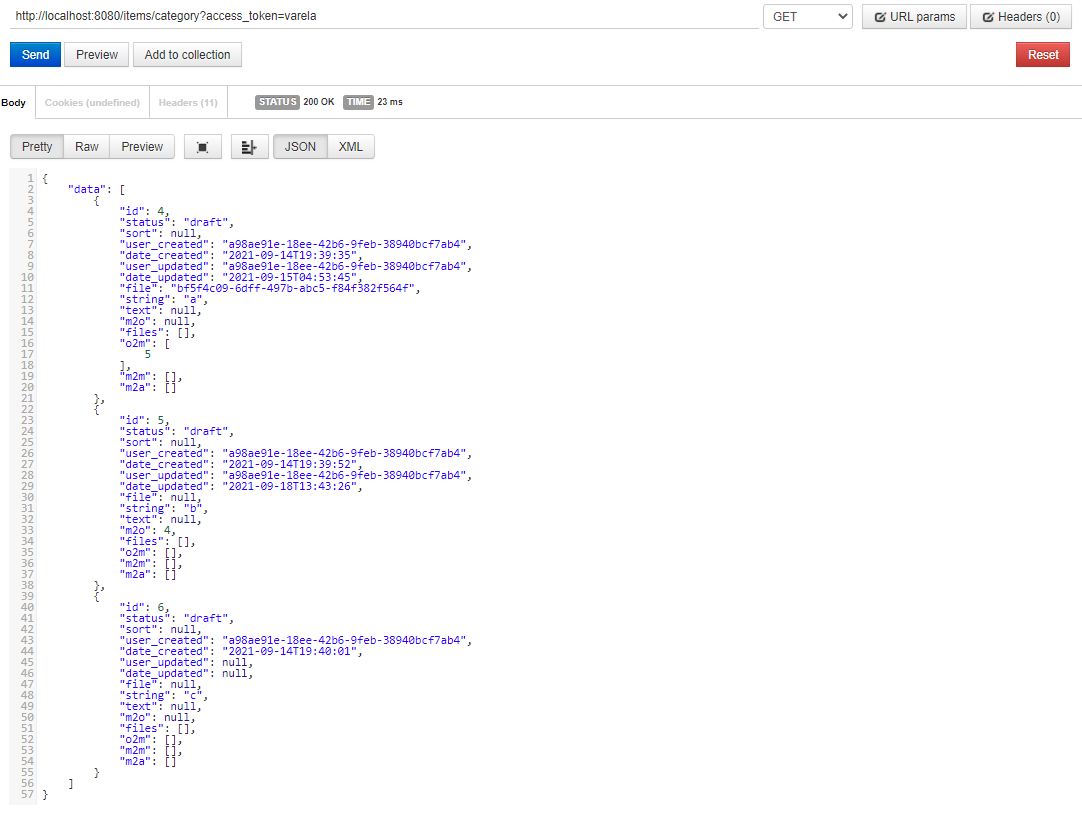Click the Preview button beside Send

click(x=97, y=55)
